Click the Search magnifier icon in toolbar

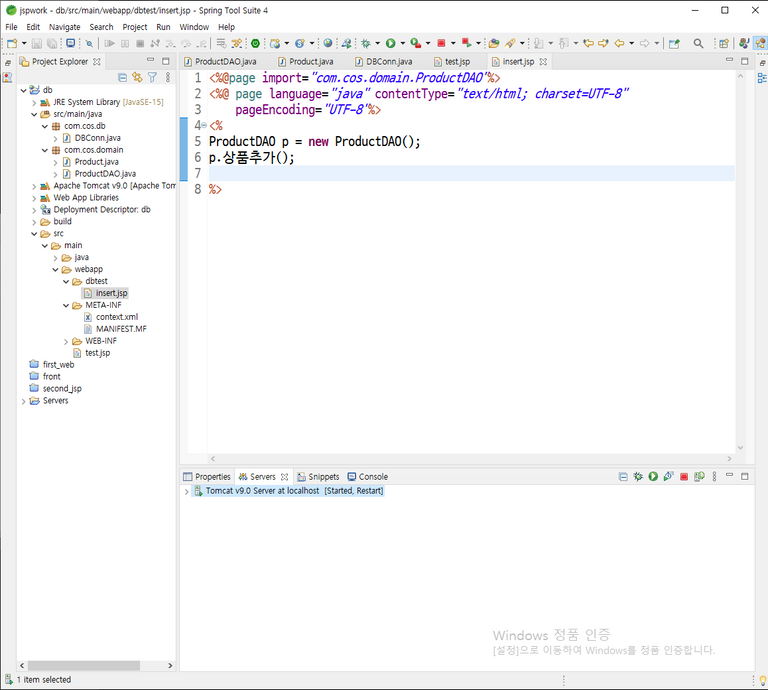(x=698, y=44)
